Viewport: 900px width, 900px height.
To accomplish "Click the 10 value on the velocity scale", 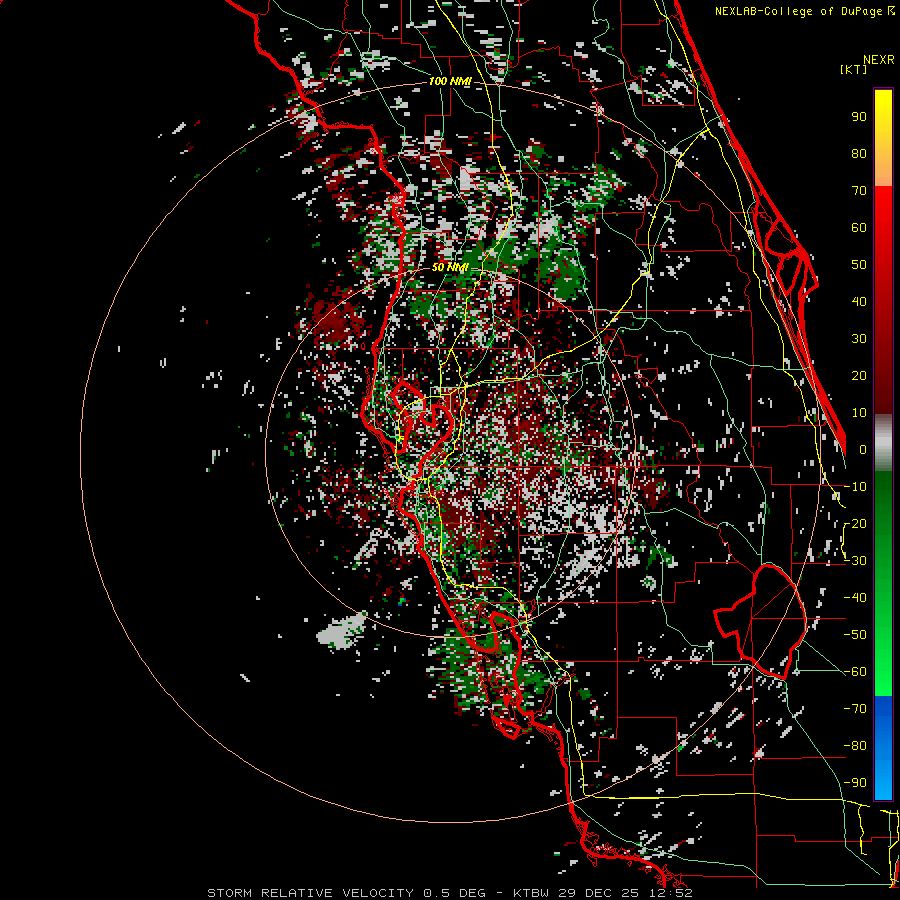I will 859,413.
